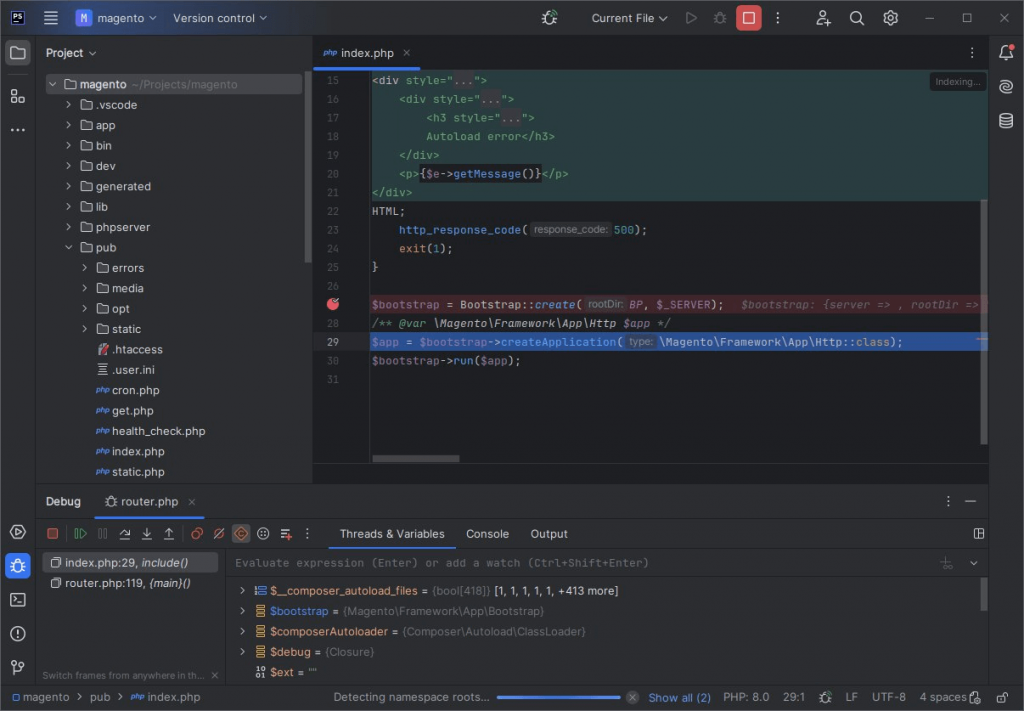Cancel Detecting namespace roots task
The width and height of the screenshot is (1024, 711).
click(632, 697)
